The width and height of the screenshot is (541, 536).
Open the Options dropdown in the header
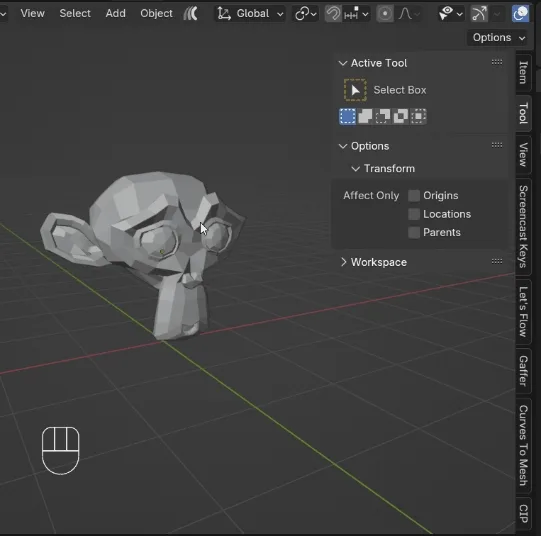pos(499,37)
